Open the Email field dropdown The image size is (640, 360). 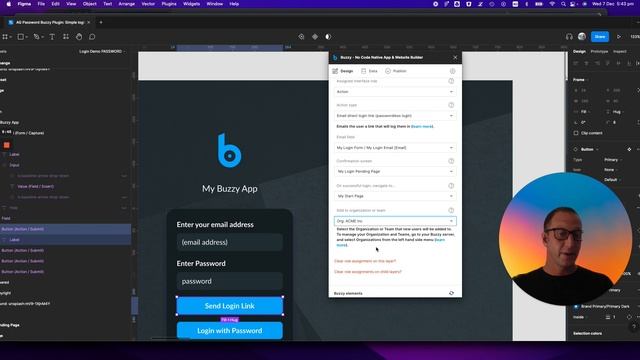395,148
